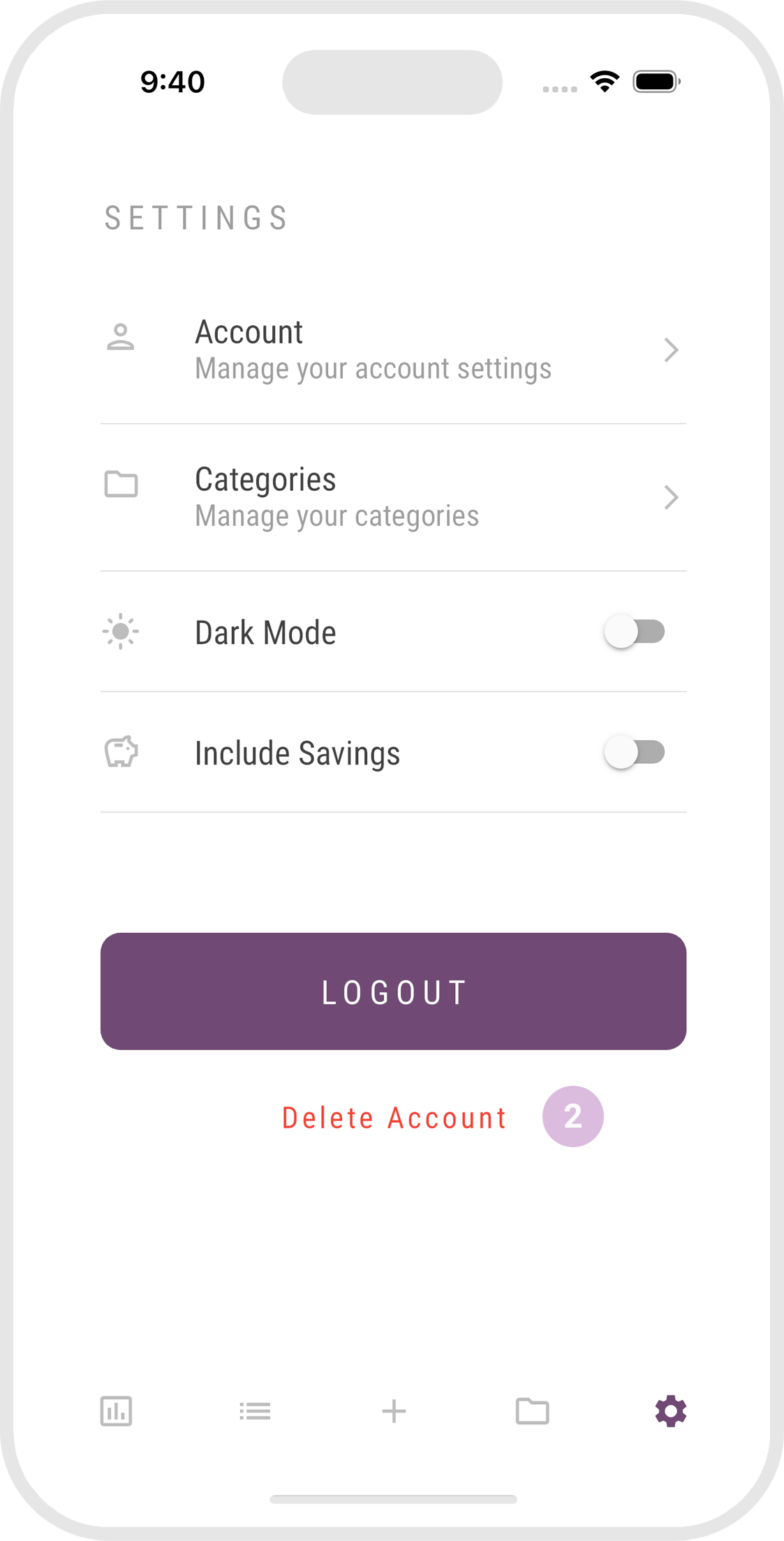Open the Categories menu item

pos(336,497)
